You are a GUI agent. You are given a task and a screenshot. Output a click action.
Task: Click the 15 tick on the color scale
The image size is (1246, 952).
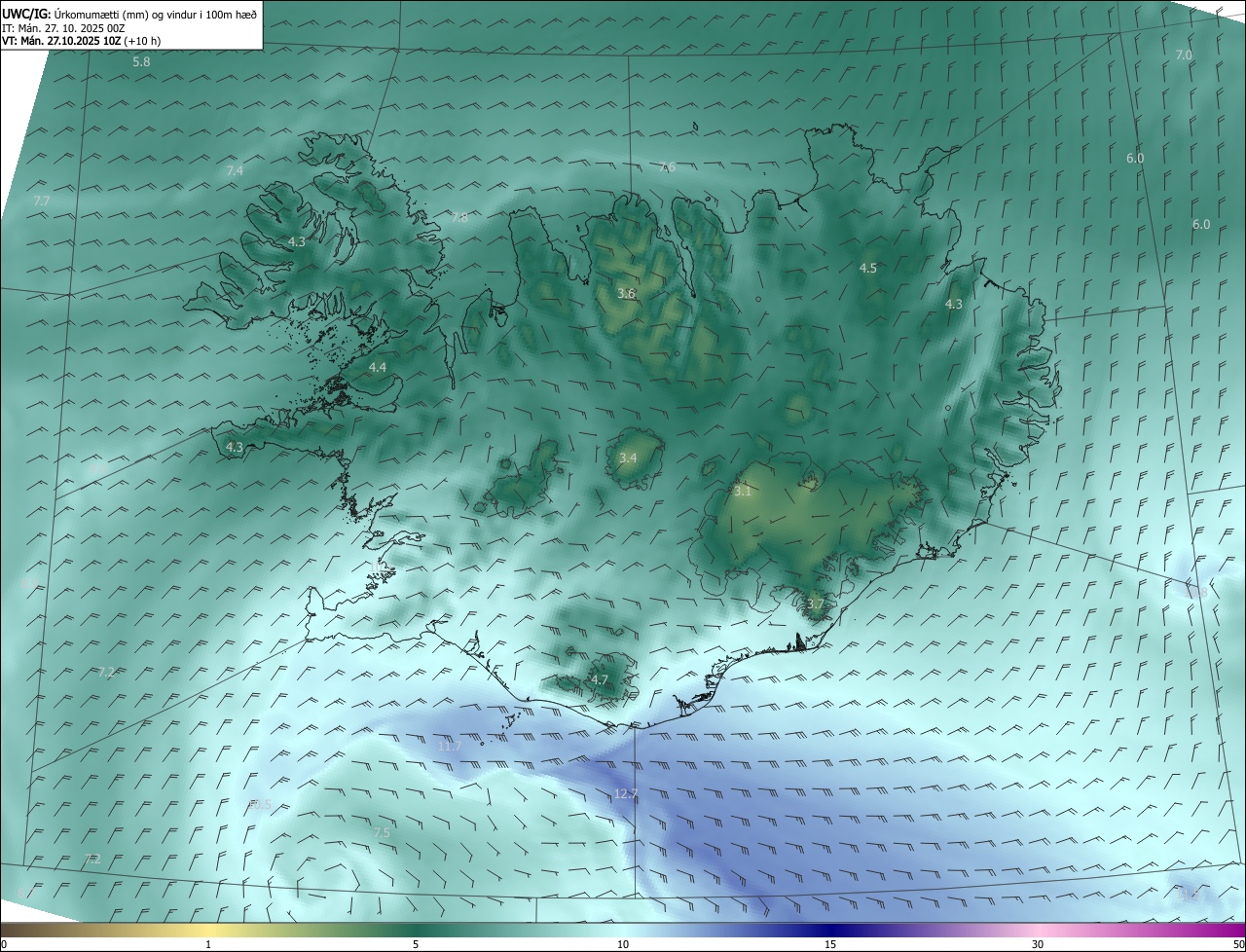point(830,944)
